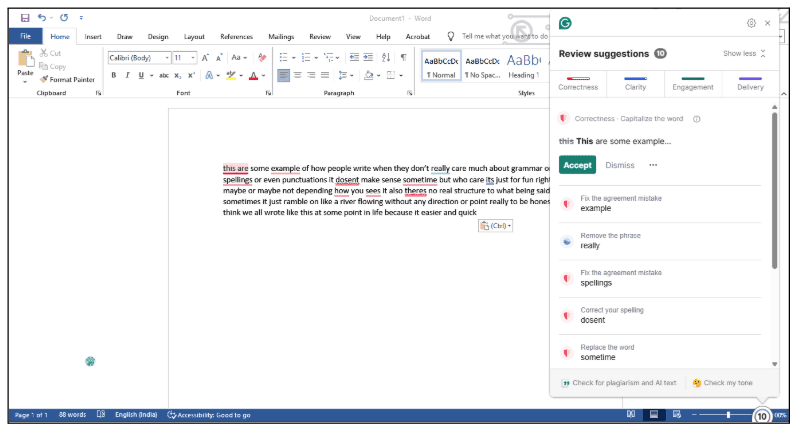Save document with the Save icon
796x430 pixels.
pos(24,18)
